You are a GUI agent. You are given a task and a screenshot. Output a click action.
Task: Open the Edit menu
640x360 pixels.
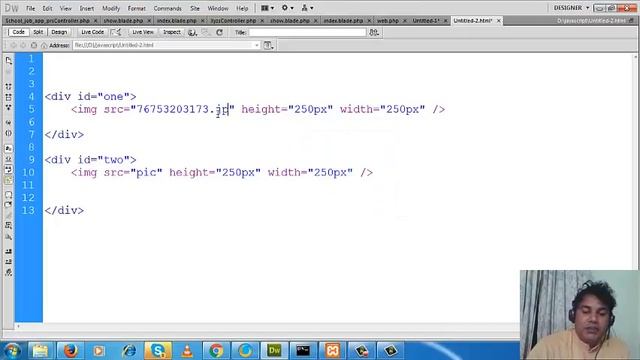[x=47, y=8]
